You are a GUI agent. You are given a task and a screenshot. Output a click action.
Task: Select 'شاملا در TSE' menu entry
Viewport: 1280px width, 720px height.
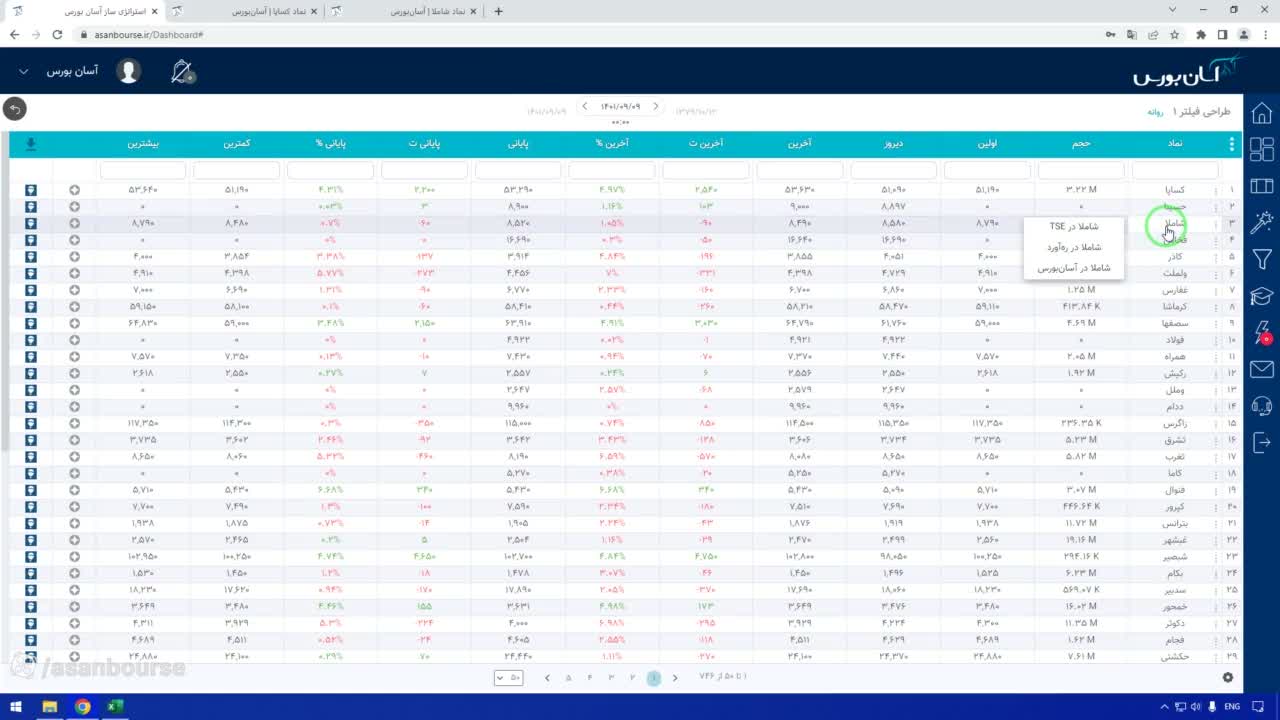click(x=1074, y=227)
